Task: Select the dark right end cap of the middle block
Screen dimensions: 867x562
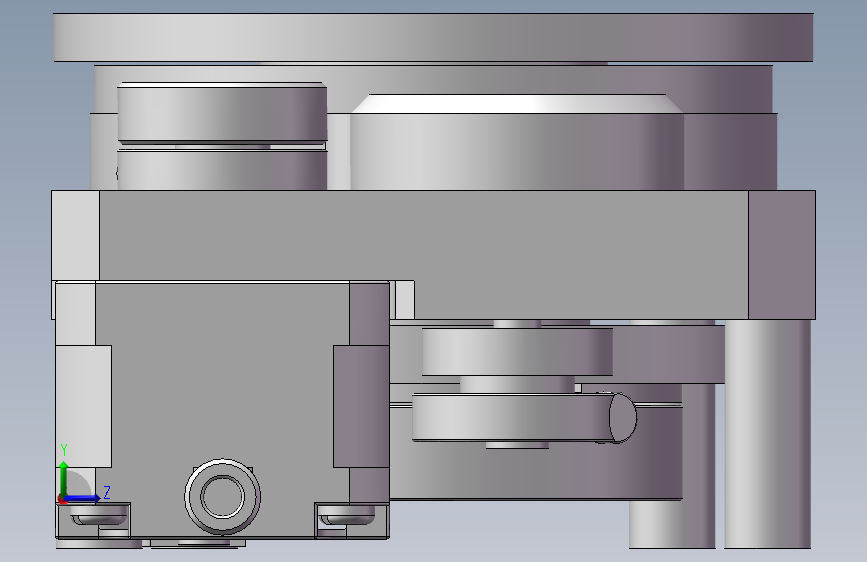Action: (x=781, y=255)
